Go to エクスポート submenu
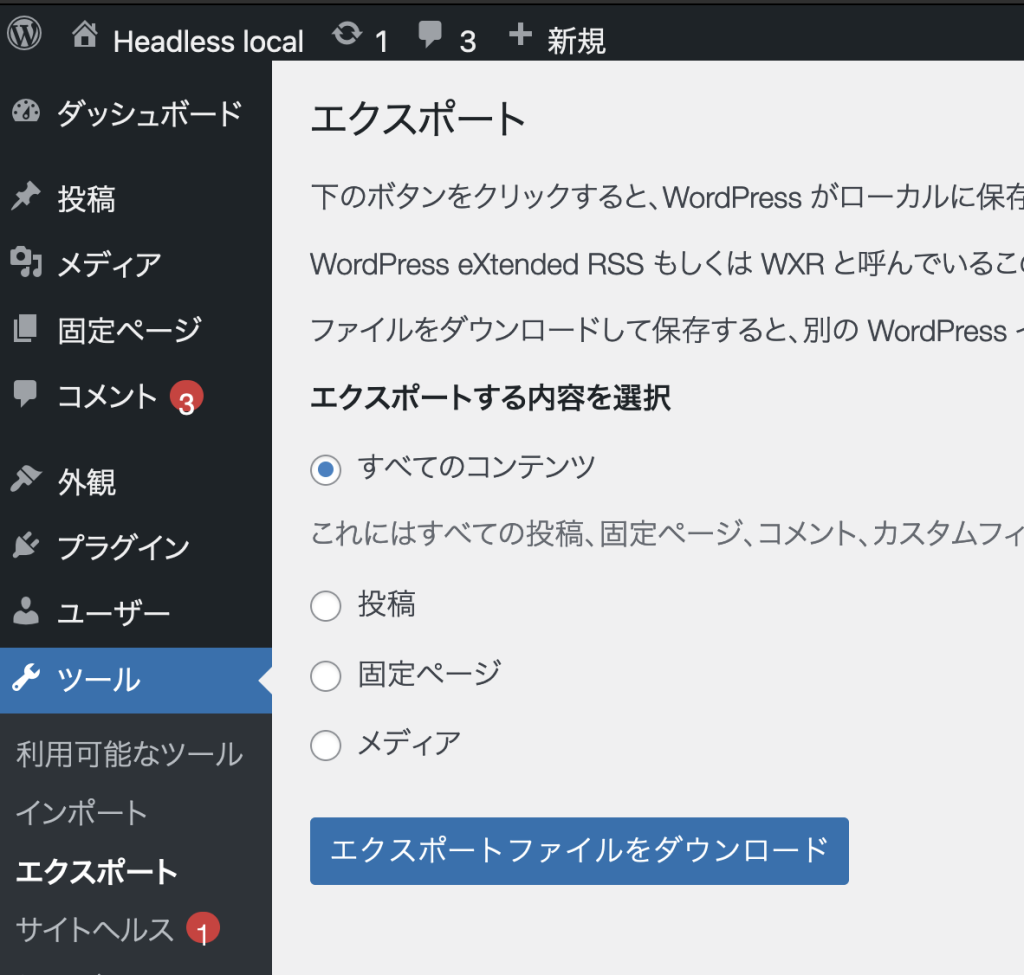This screenshot has width=1024, height=975. pyautogui.click(x=97, y=872)
